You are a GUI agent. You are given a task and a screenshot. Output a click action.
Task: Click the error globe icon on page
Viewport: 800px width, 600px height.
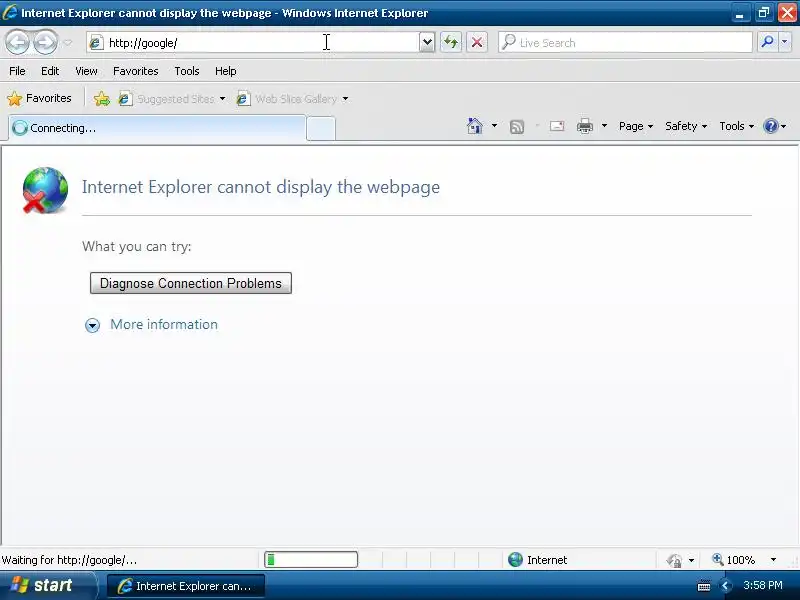(x=45, y=190)
